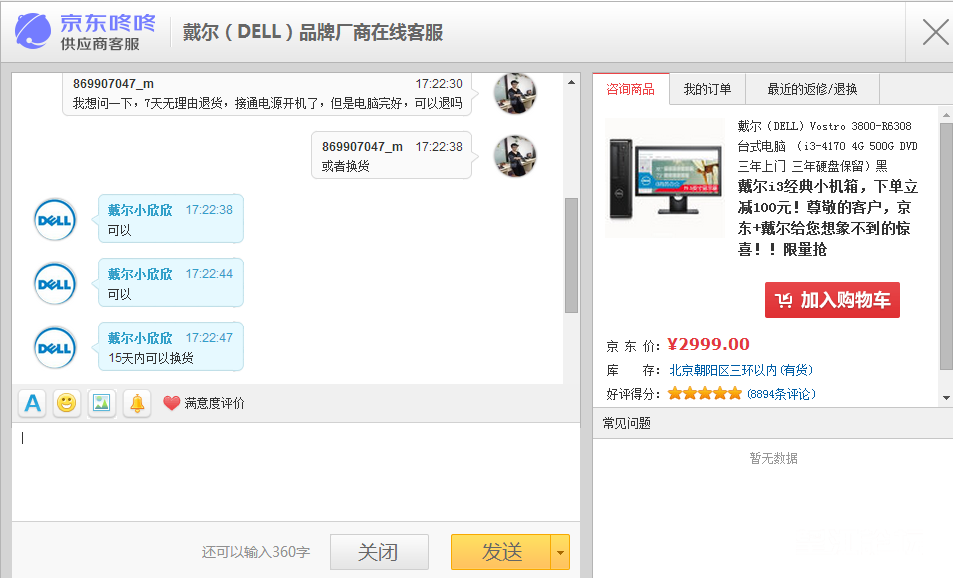Click the 发送 send button
This screenshot has height=578, width=953.
501,552
